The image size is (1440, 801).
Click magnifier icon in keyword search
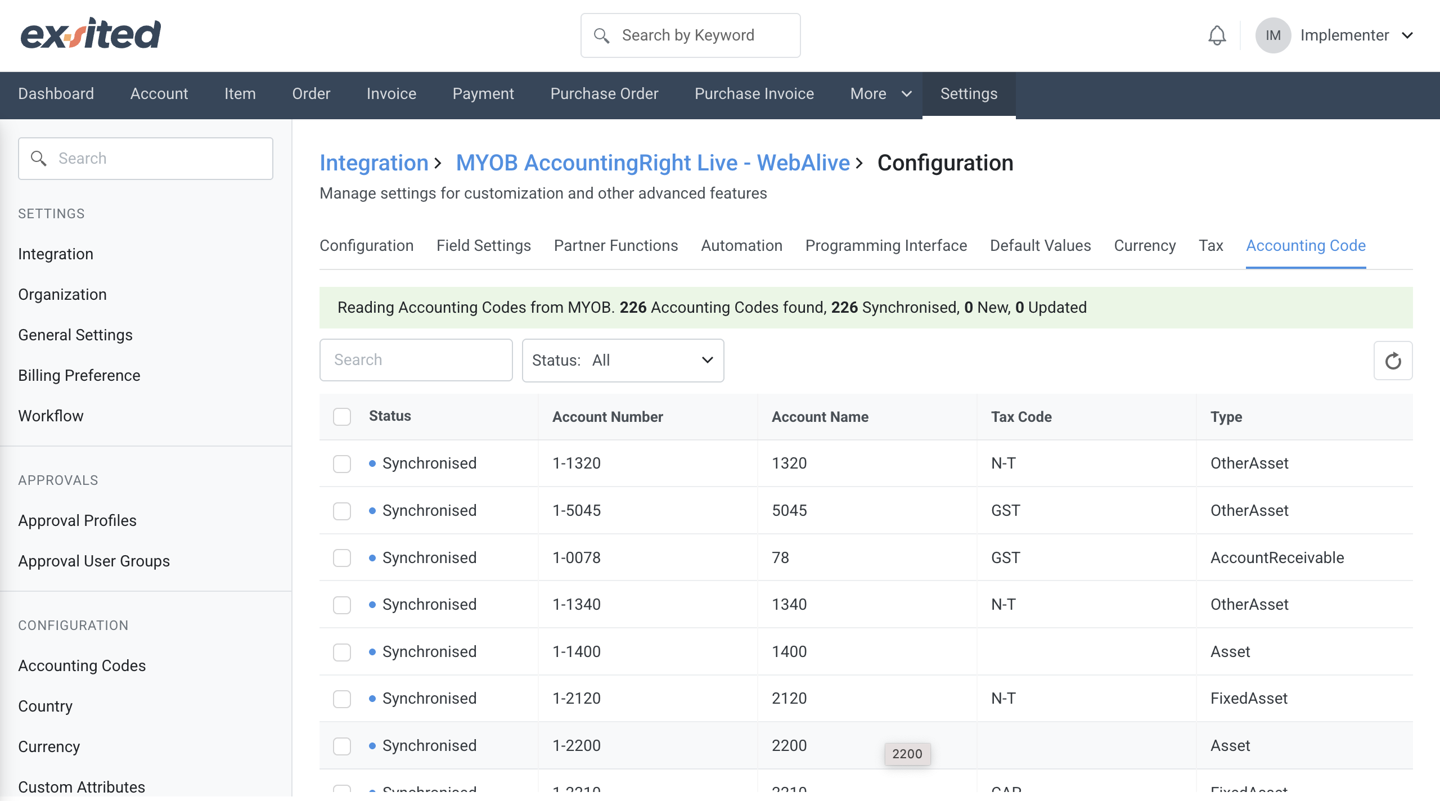[x=601, y=36]
